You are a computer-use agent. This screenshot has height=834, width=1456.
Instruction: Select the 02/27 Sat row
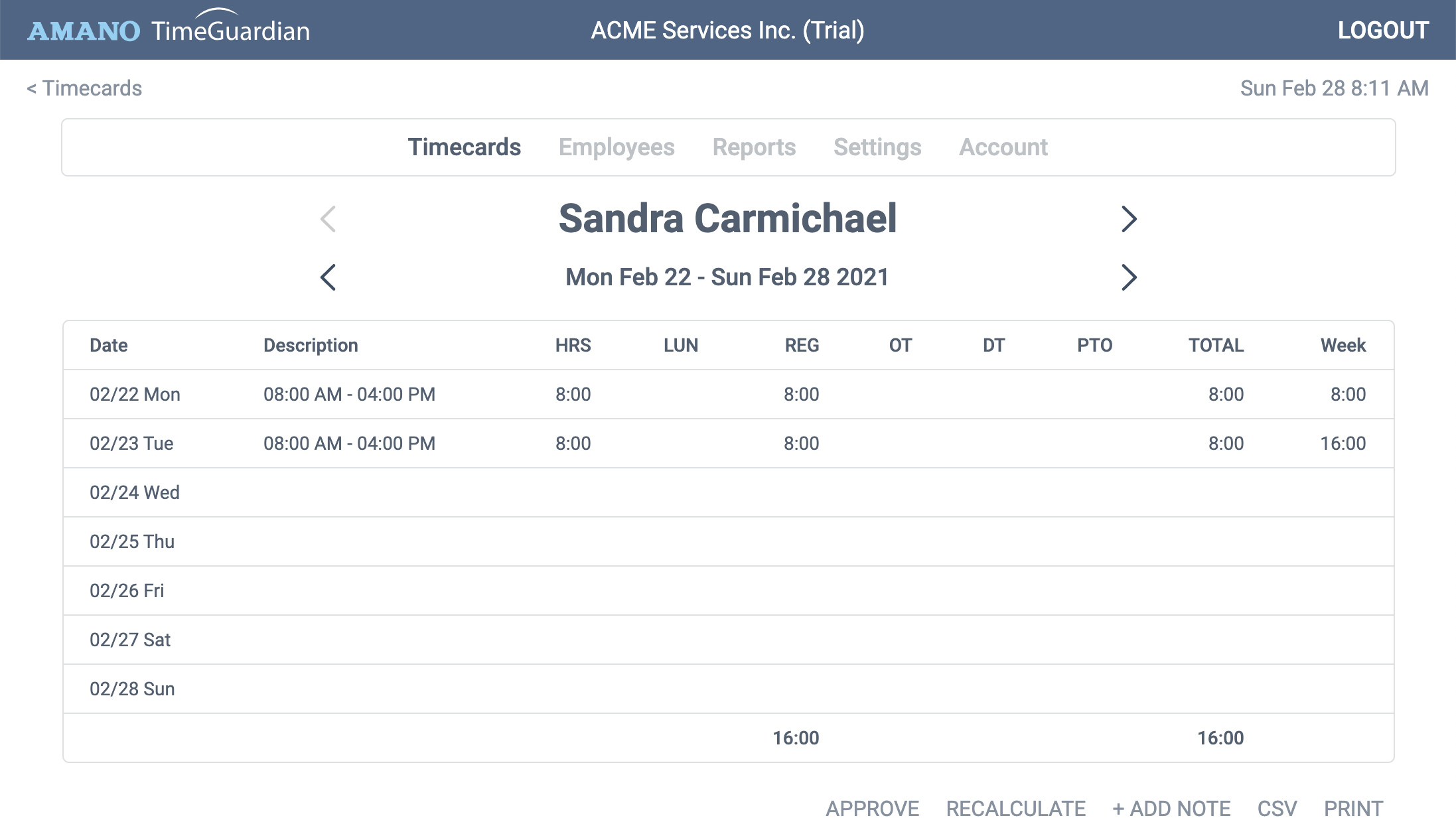coord(729,640)
